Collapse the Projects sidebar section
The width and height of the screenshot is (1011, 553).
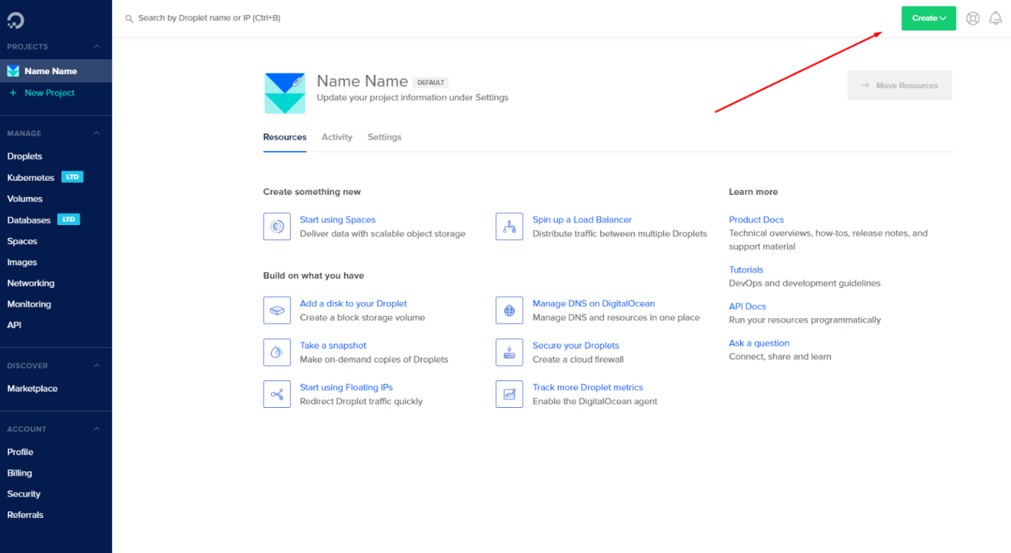(x=97, y=46)
